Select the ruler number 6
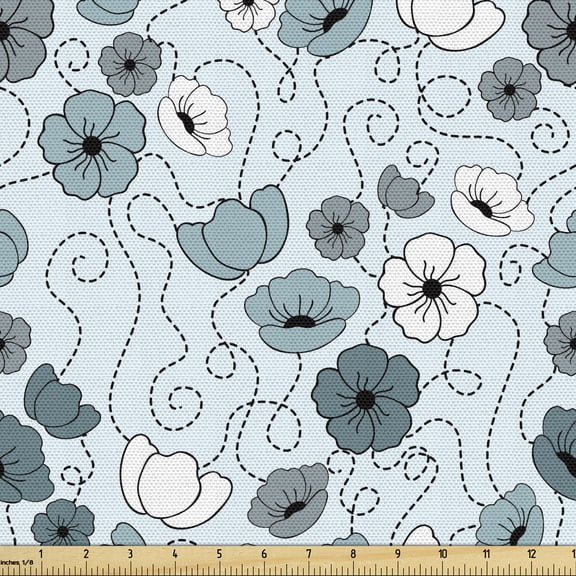576x576 pixels. [x=264, y=554]
